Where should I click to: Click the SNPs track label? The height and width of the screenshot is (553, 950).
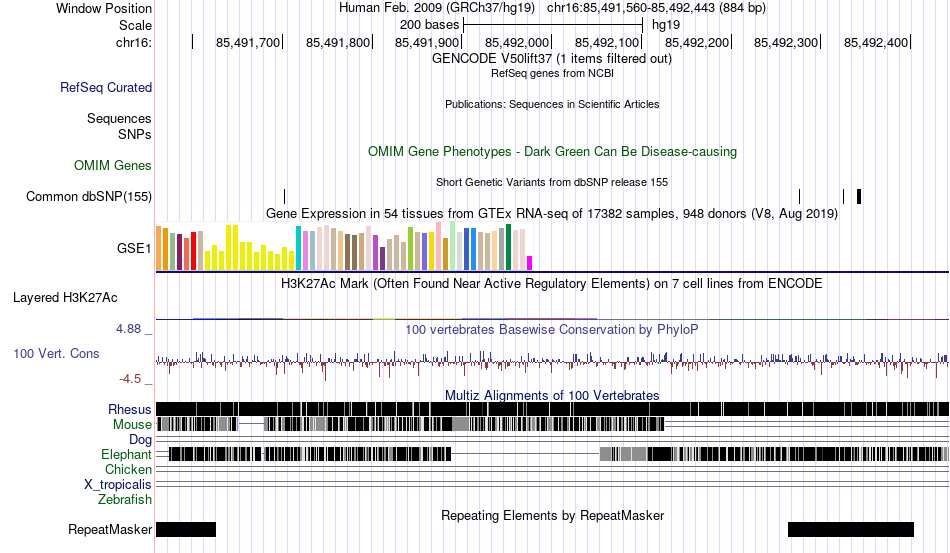pyautogui.click(x=135, y=134)
